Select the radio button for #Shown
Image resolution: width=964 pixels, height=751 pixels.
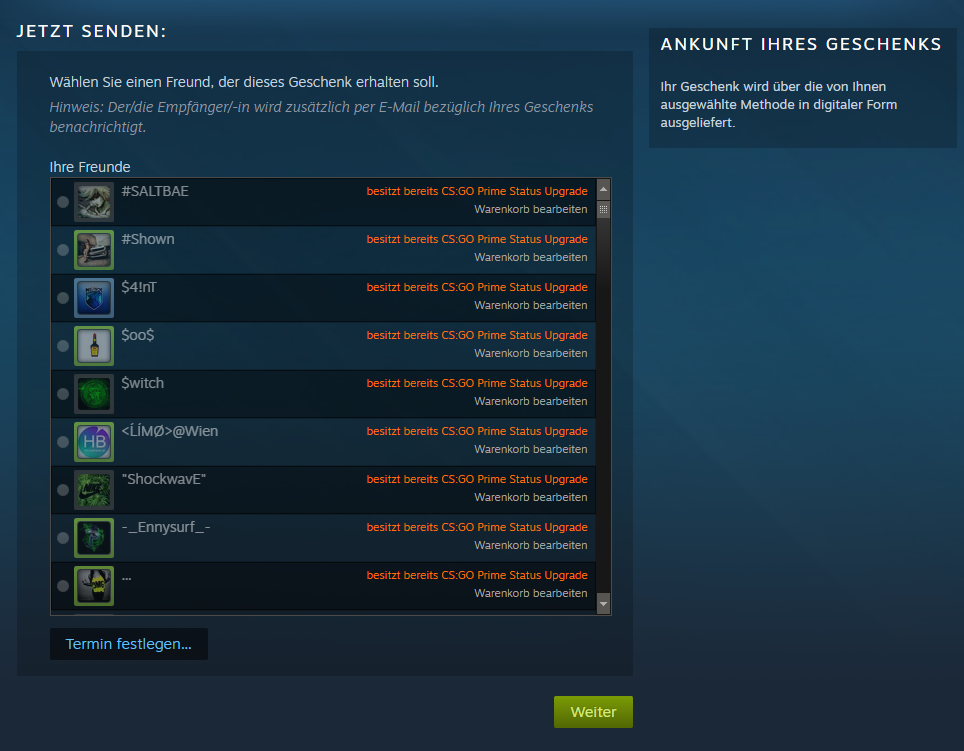(x=63, y=250)
